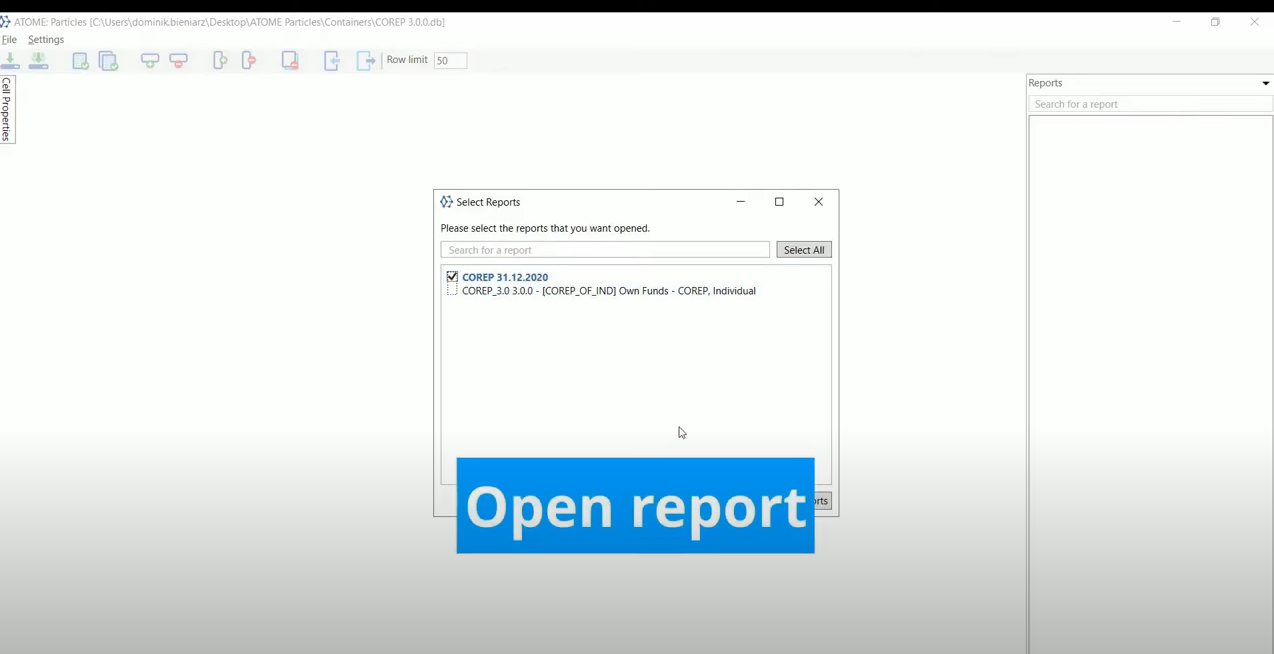Minimize the ATOME main window
Image resolution: width=1274 pixels, height=654 pixels.
pyautogui.click(x=1177, y=22)
